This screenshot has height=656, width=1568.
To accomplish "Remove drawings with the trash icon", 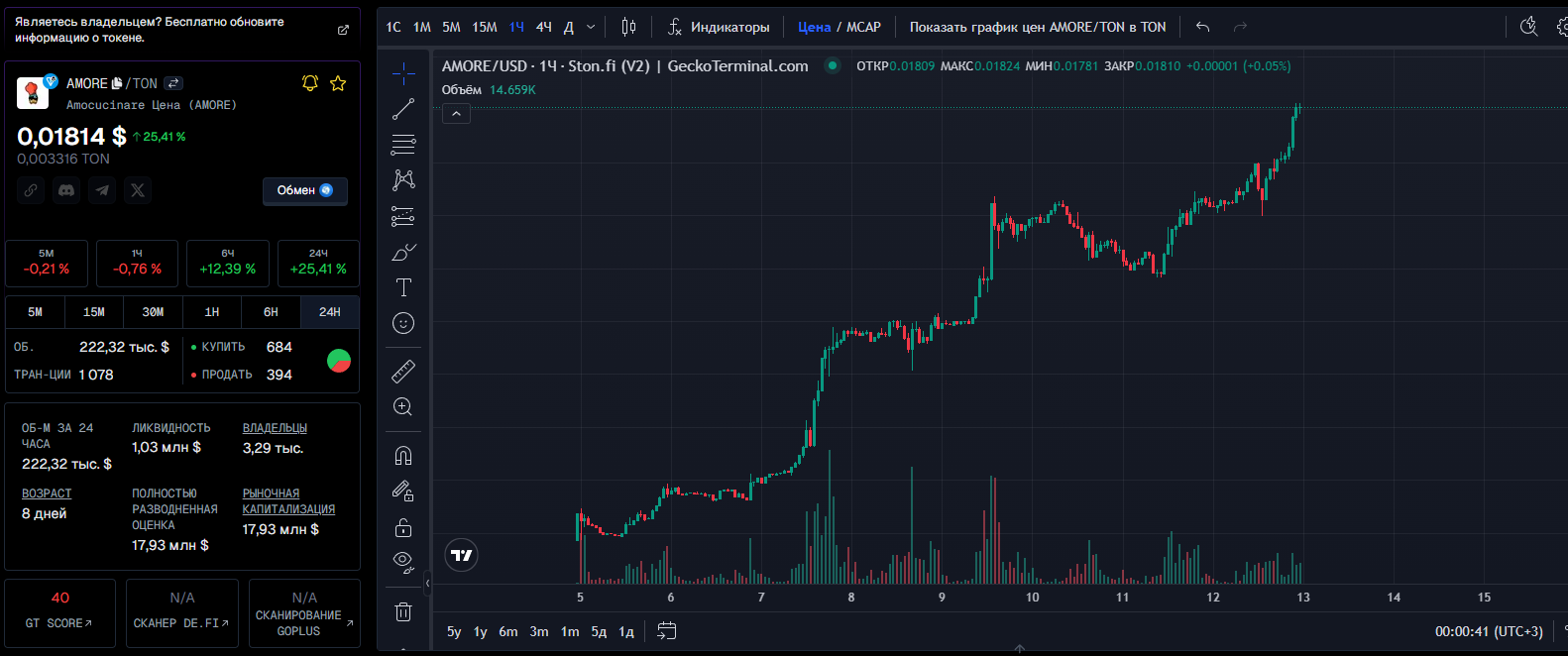I will click(x=403, y=611).
